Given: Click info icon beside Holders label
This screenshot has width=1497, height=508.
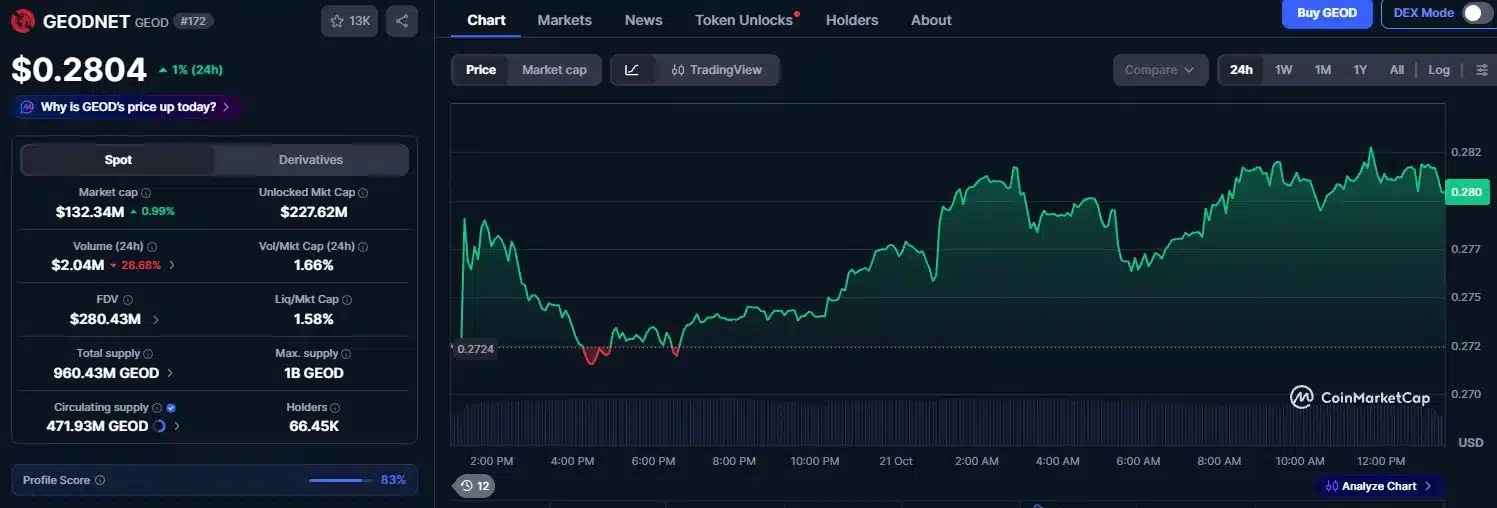Looking at the screenshot, I should pos(335,407).
